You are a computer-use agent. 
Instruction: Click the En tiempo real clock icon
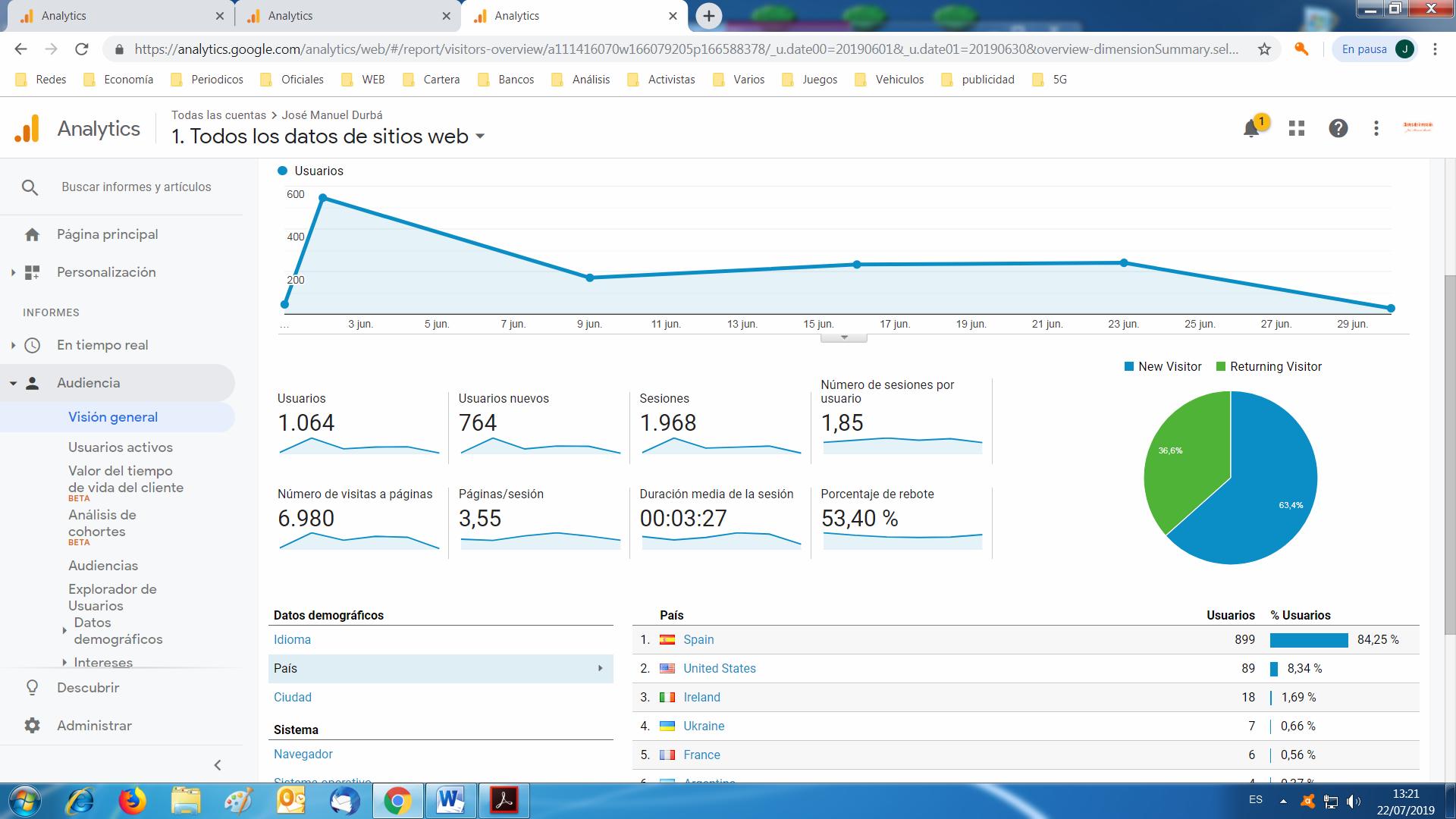click(32, 345)
